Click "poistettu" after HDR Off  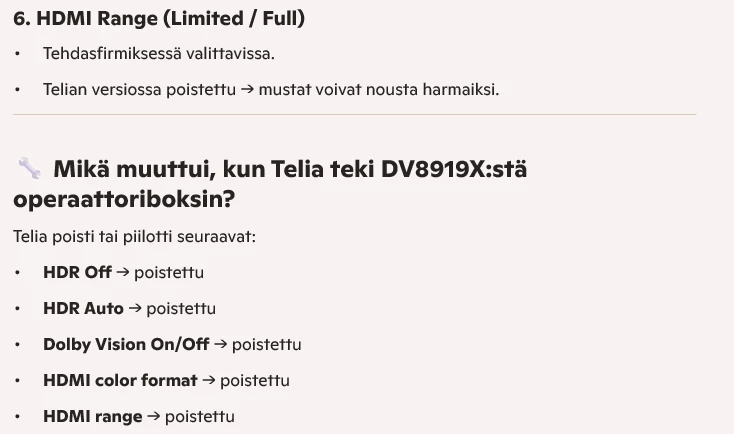169,272
